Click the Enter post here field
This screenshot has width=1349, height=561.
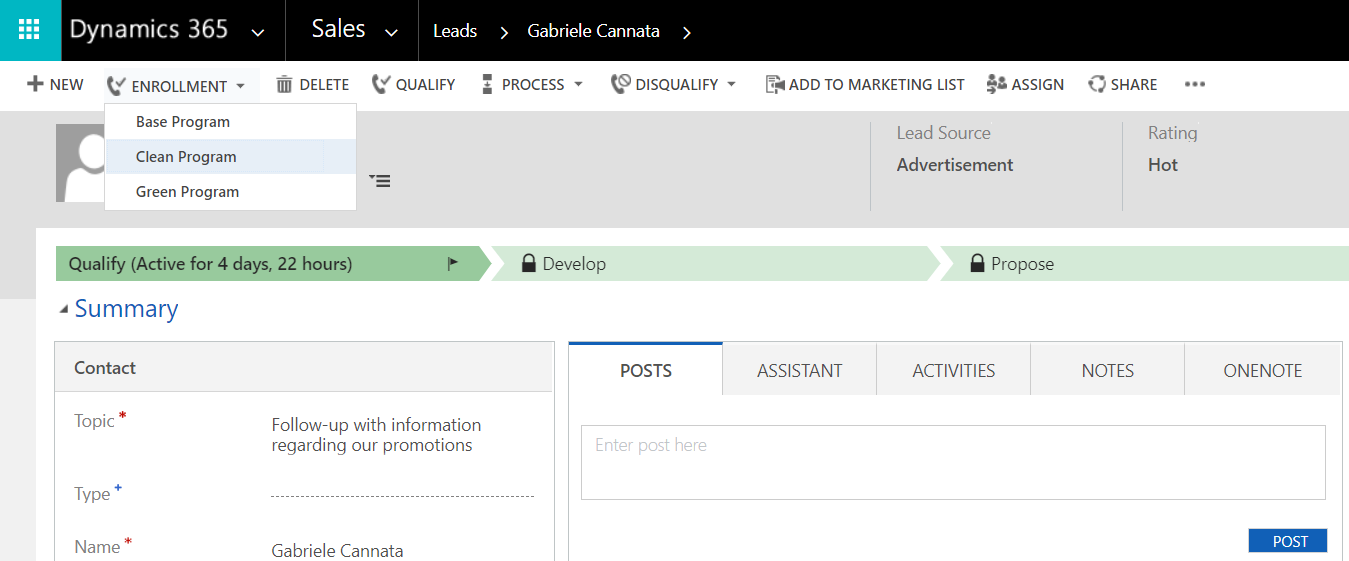[x=952, y=462]
